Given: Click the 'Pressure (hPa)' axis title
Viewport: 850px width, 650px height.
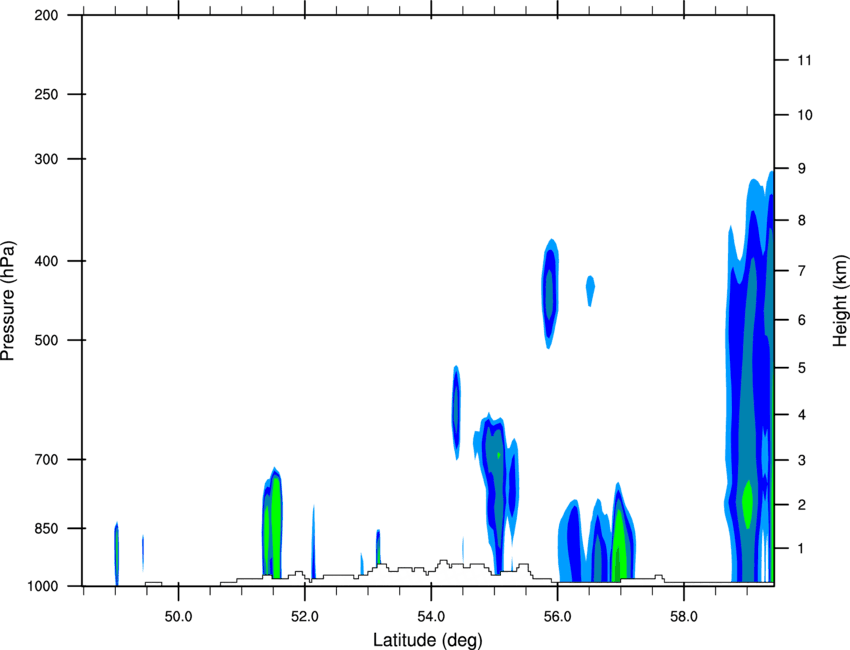Looking at the screenshot, I should 8,301.
